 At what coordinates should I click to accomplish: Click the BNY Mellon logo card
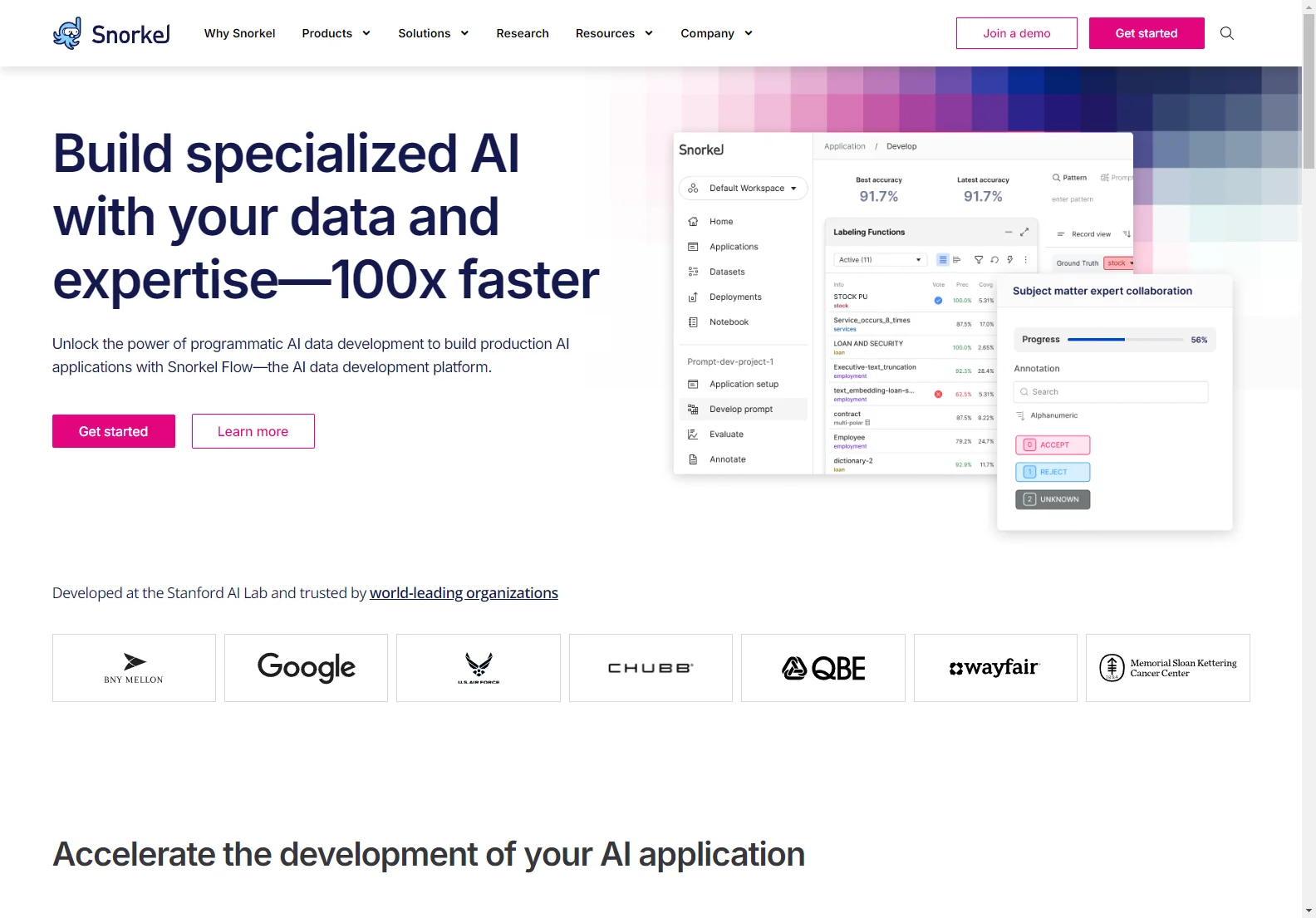tap(134, 668)
